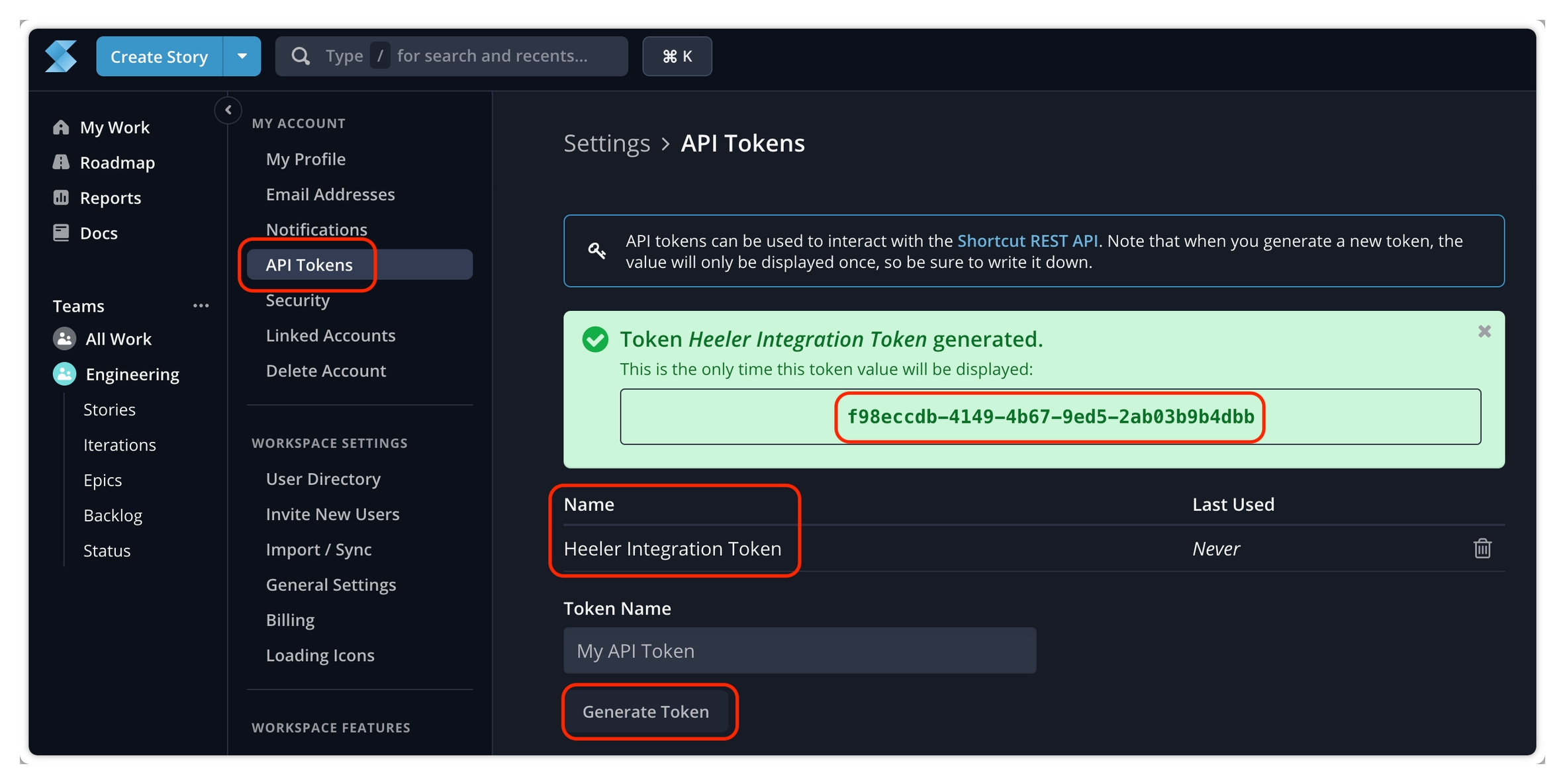Click the Docs icon
Viewport: 1565px width, 784px height.
61,233
